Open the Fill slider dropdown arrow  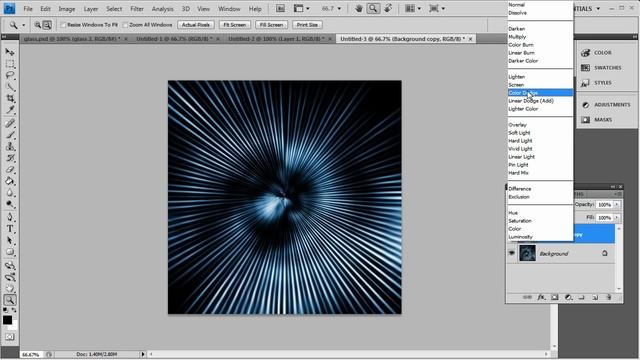(x=617, y=218)
